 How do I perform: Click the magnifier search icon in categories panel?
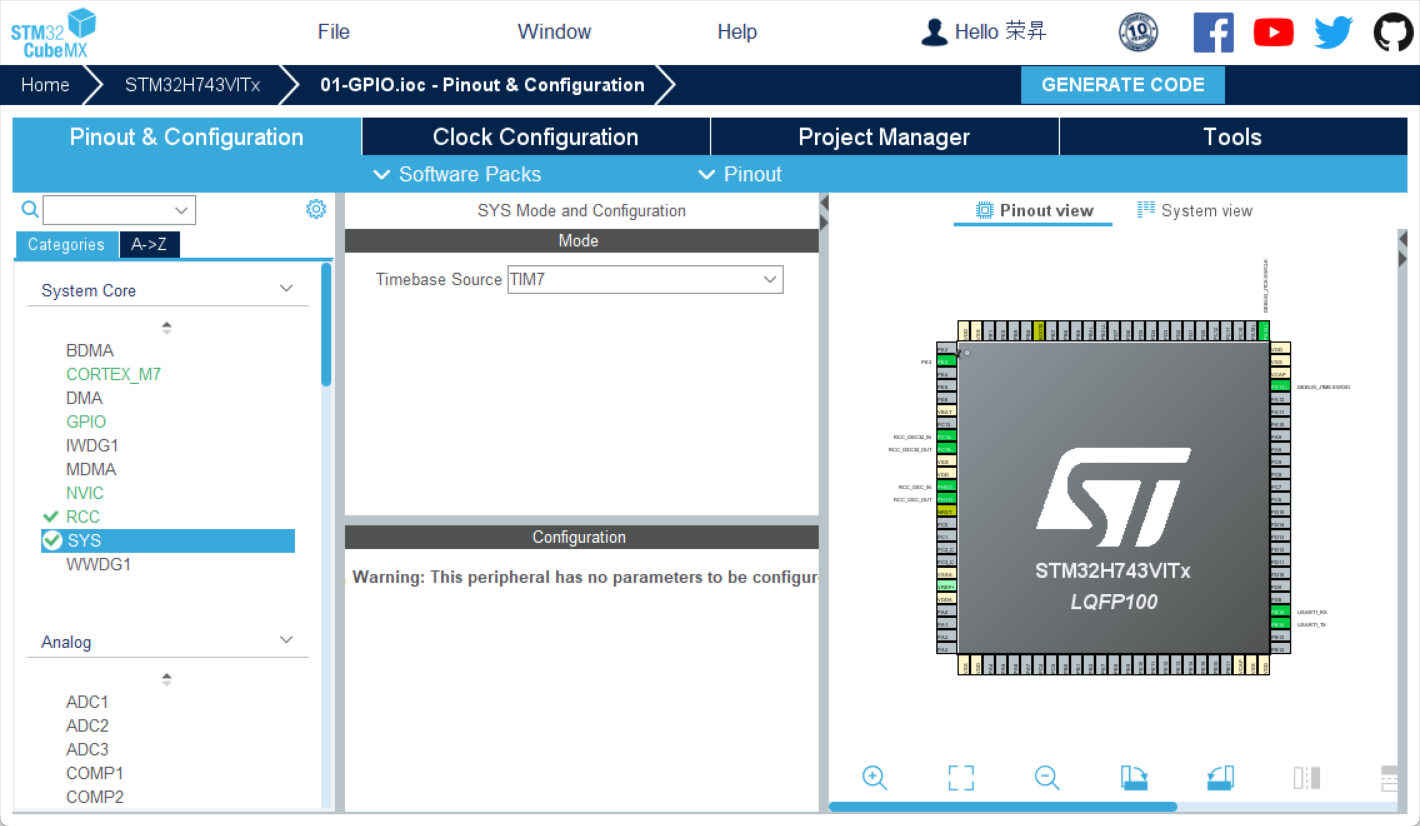coord(30,209)
